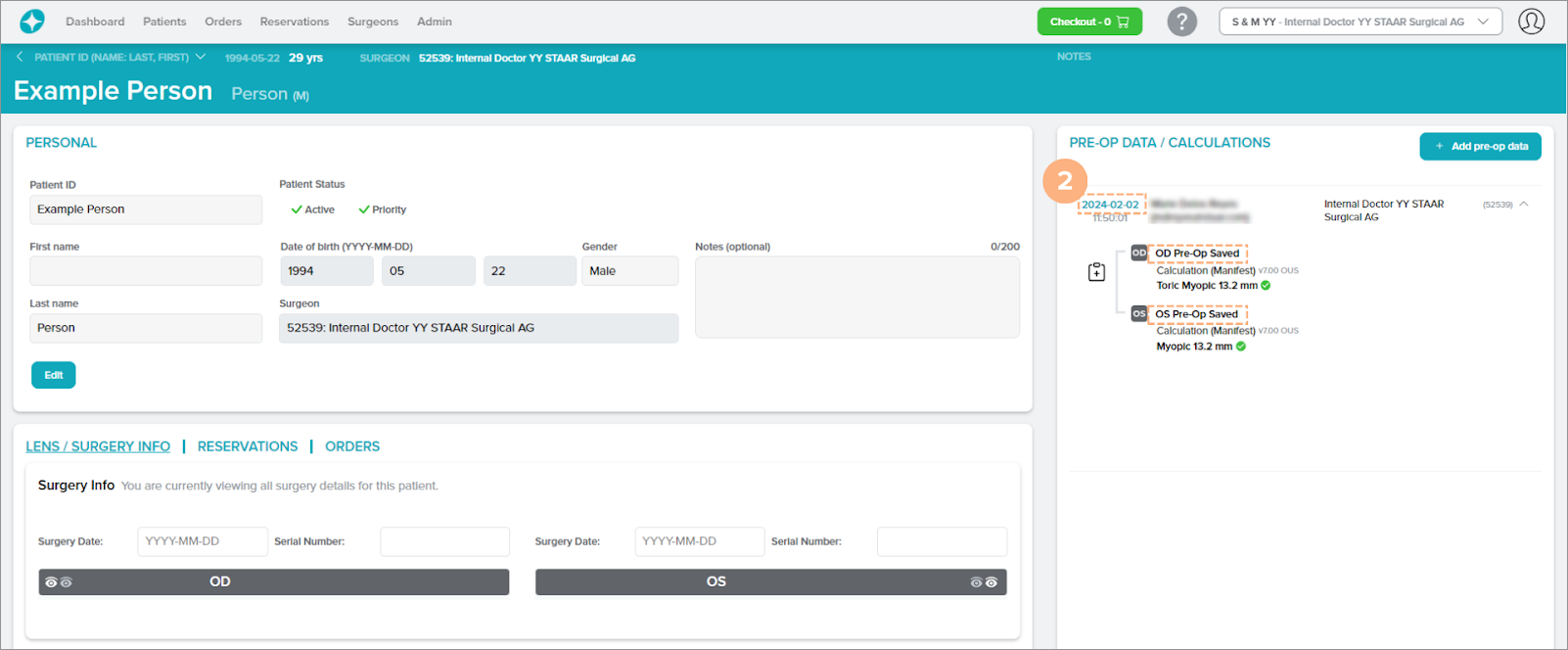Open the OD Pre-Op Saved link
Viewport: 1568px width, 650px height.
click(x=1197, y=254)
